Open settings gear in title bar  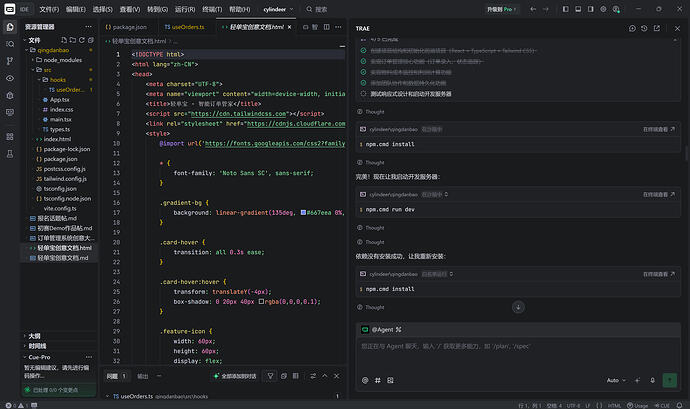click(x=603, y=9)
